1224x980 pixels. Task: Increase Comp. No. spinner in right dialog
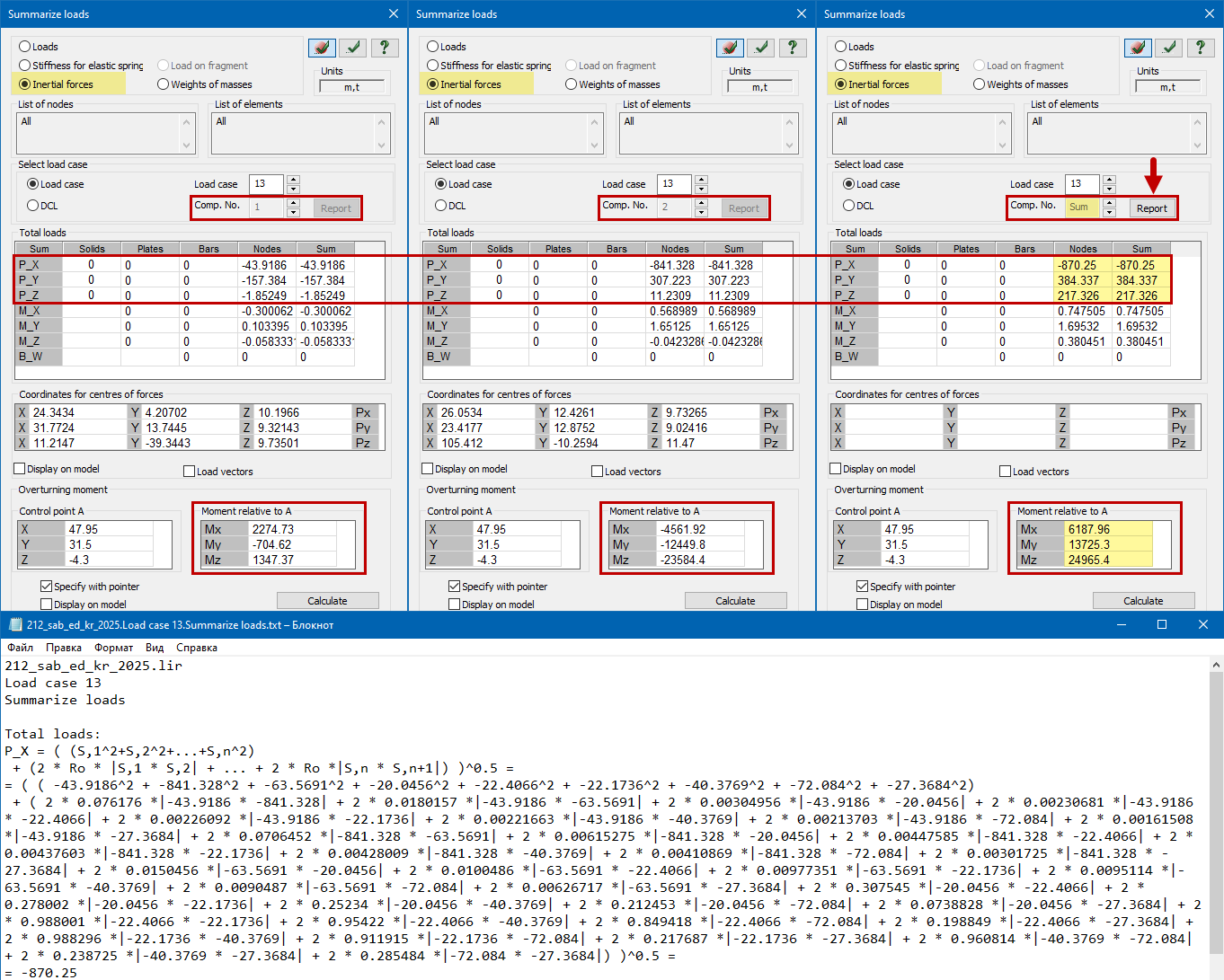[x=1109, y=203]
